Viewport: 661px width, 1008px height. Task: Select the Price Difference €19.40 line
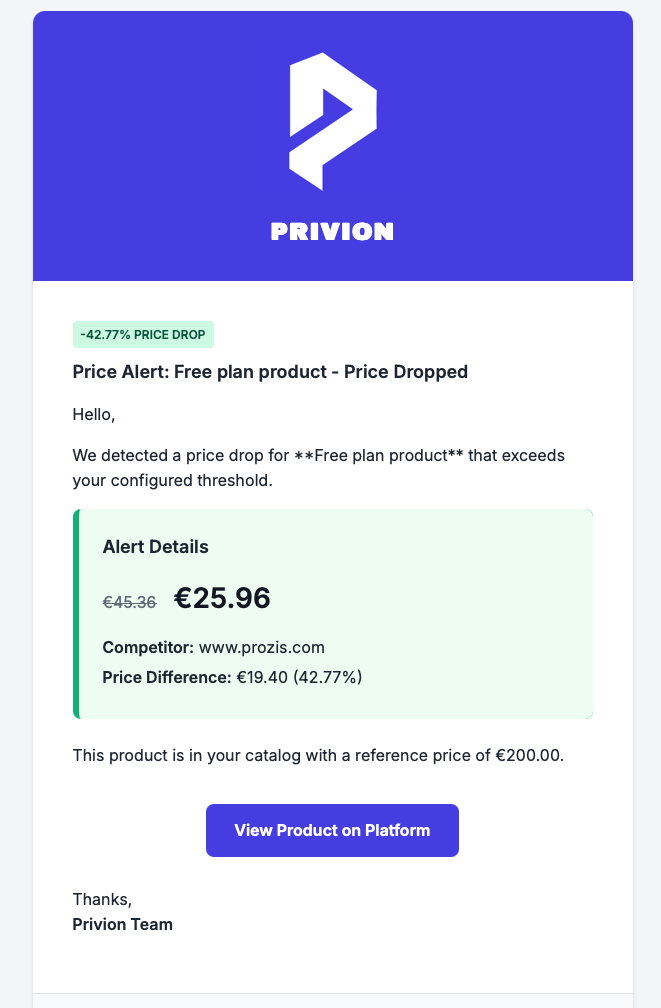(234, 678)
